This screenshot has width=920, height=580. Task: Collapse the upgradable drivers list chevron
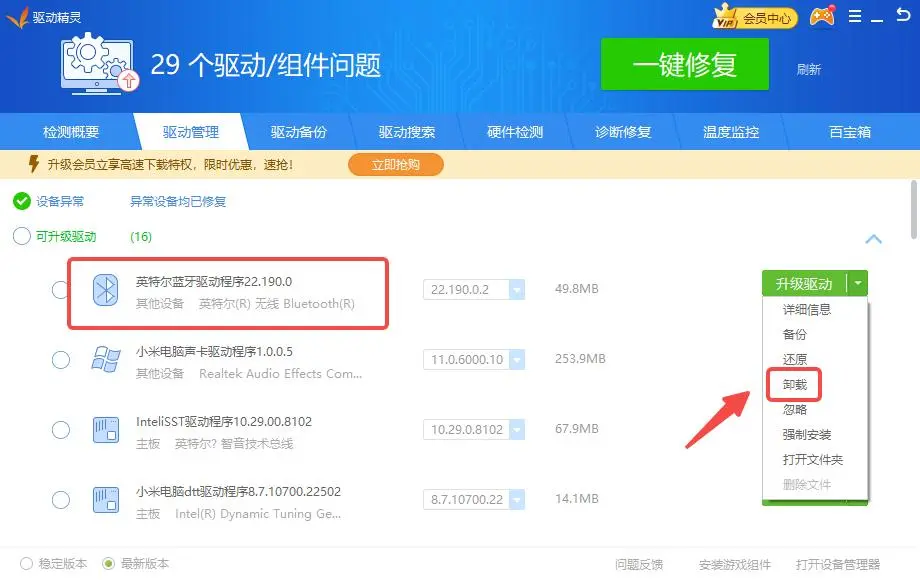[x=873, y=240]
